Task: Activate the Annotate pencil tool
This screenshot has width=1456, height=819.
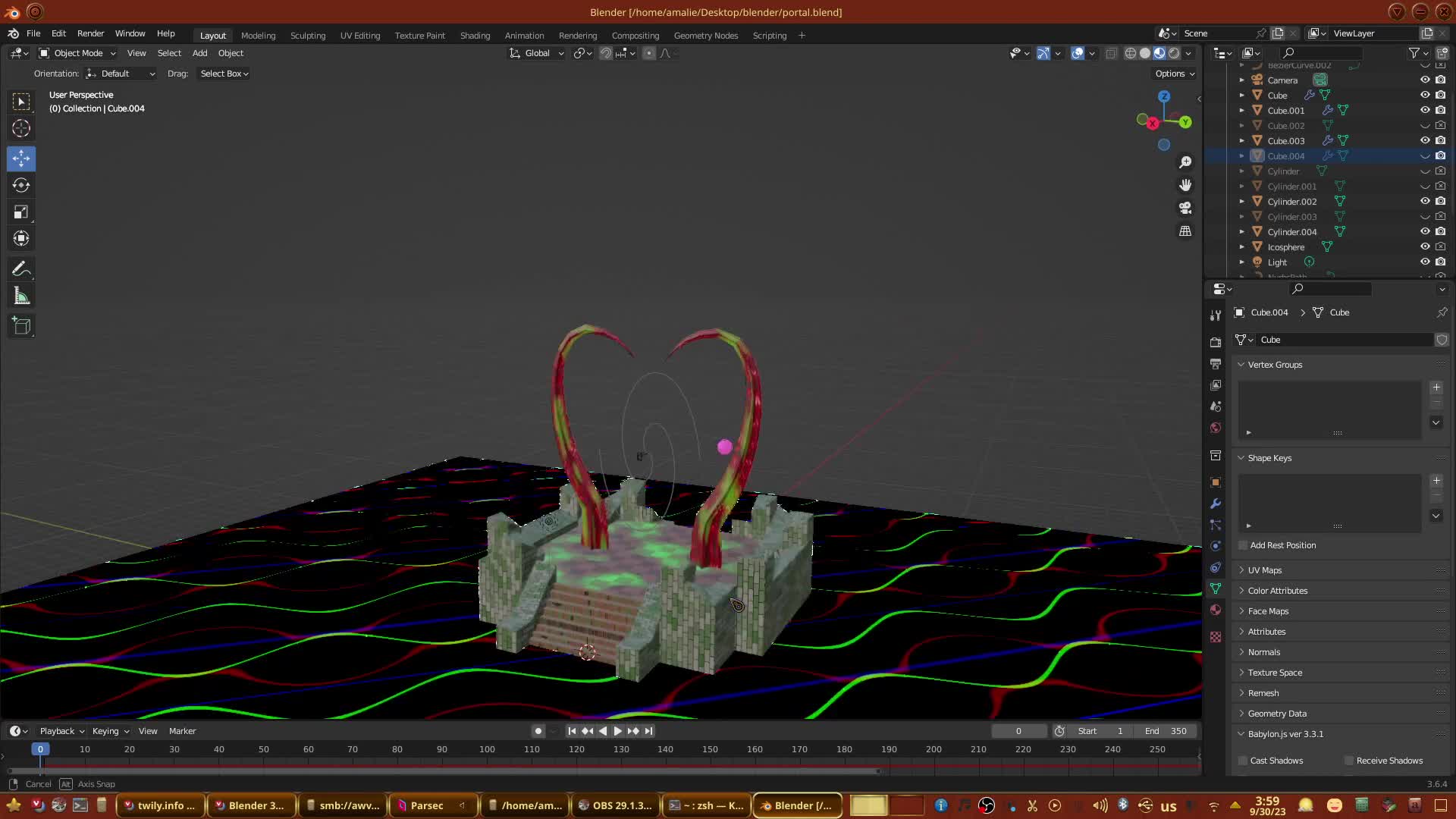Action: (21, 269)
